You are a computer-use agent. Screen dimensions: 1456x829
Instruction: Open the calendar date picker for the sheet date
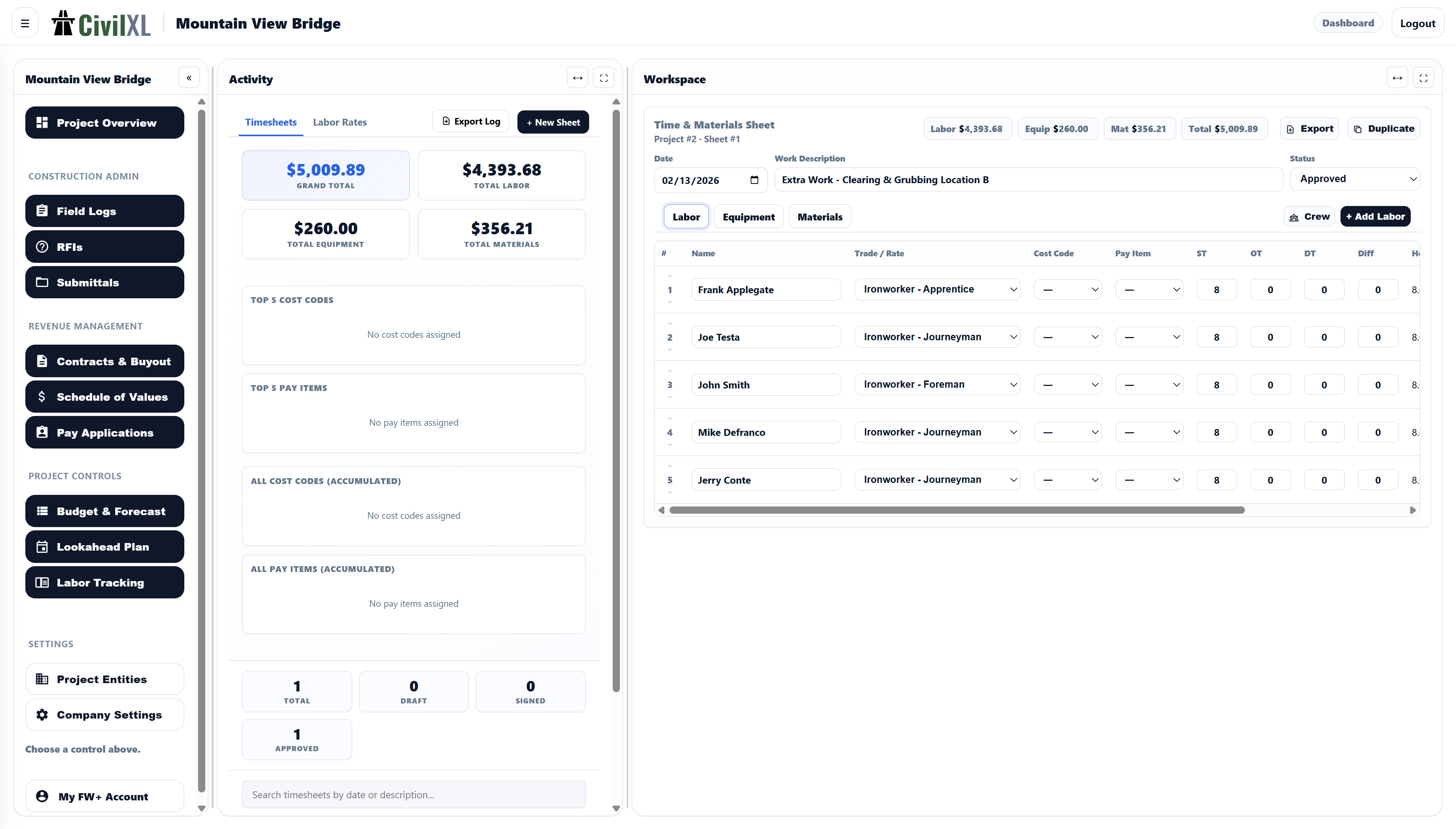(755, 180)
